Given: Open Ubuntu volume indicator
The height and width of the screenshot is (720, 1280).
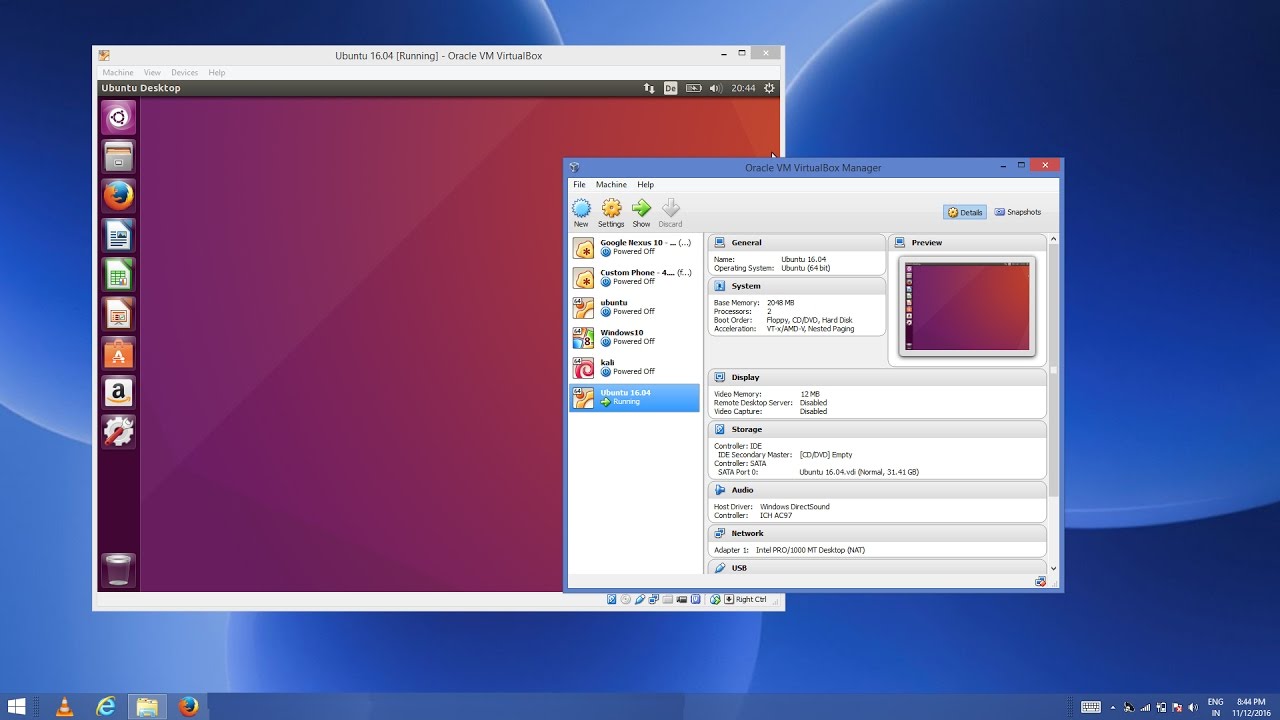Looking at the screenshot, I should [715, 88].
